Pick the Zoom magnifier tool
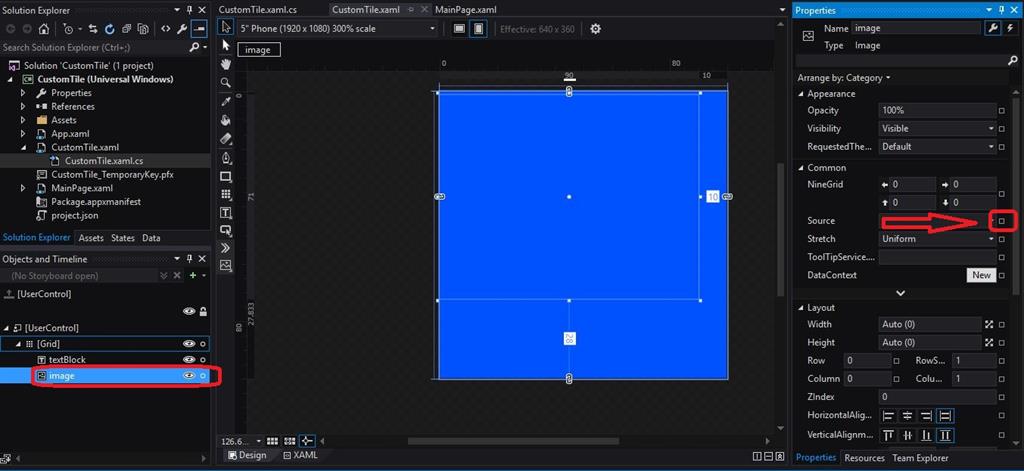 (226, 83)
